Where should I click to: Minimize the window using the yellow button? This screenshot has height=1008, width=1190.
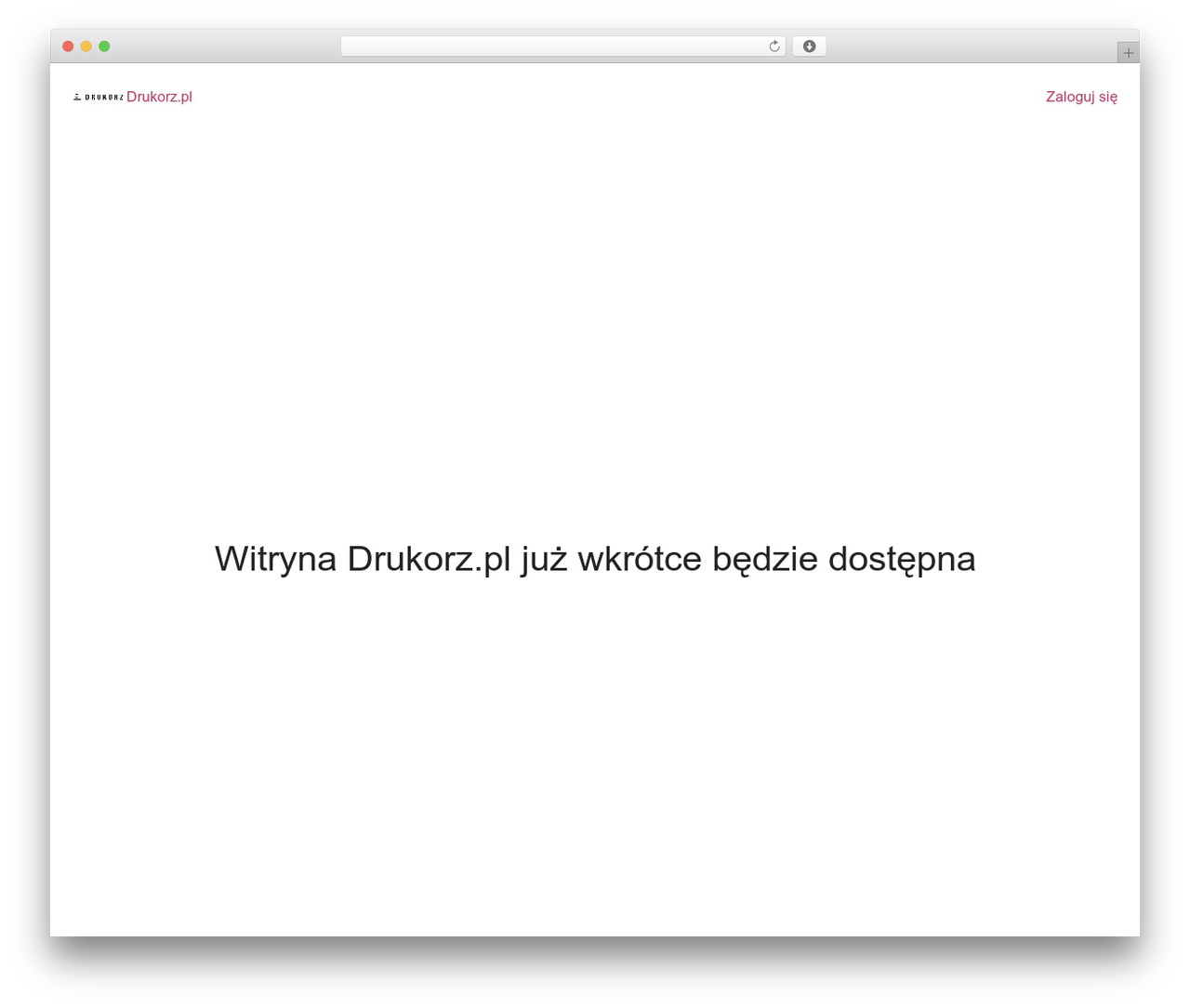[x=86, y=46]
